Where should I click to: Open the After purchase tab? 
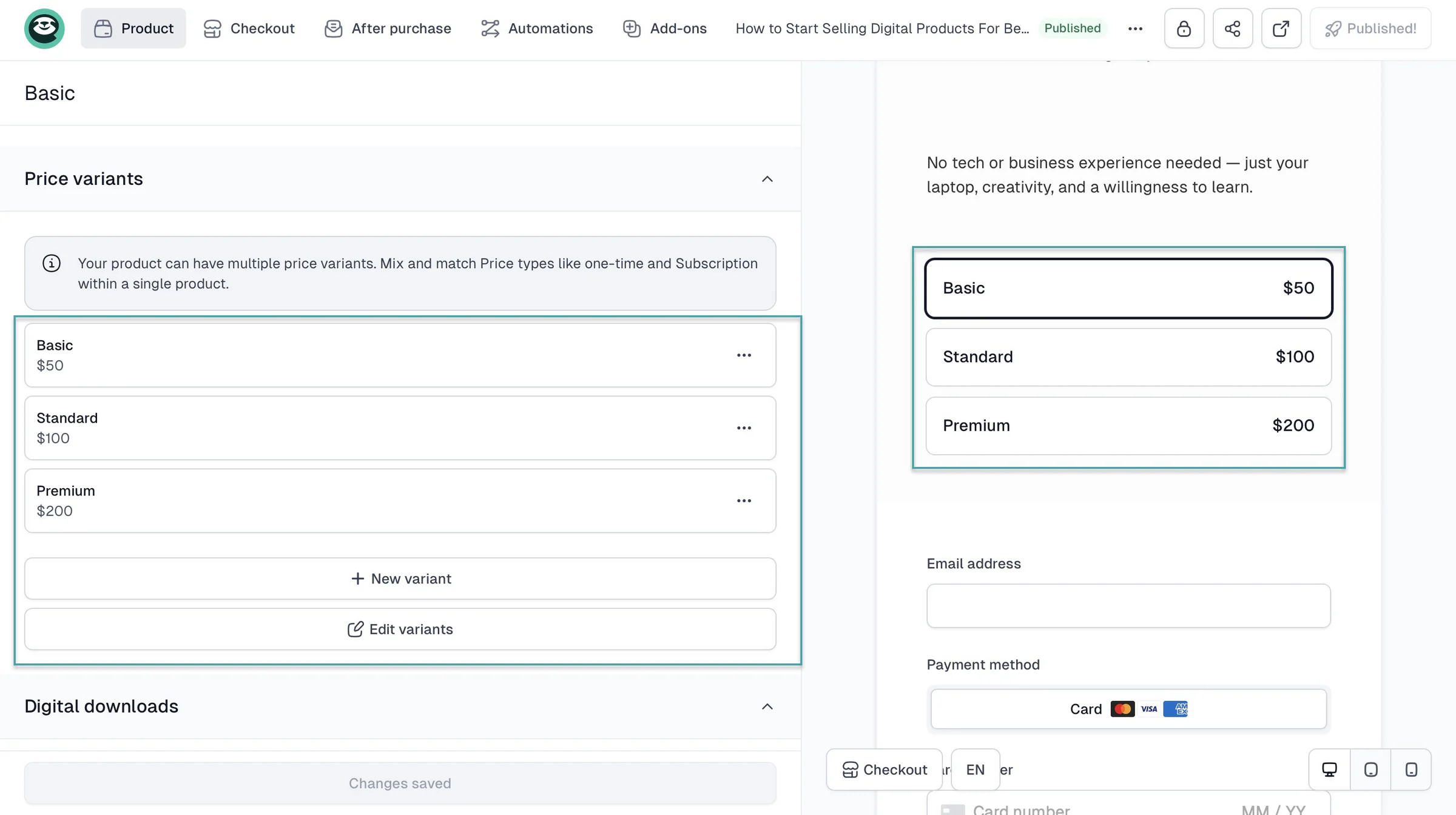pos(388,29)
